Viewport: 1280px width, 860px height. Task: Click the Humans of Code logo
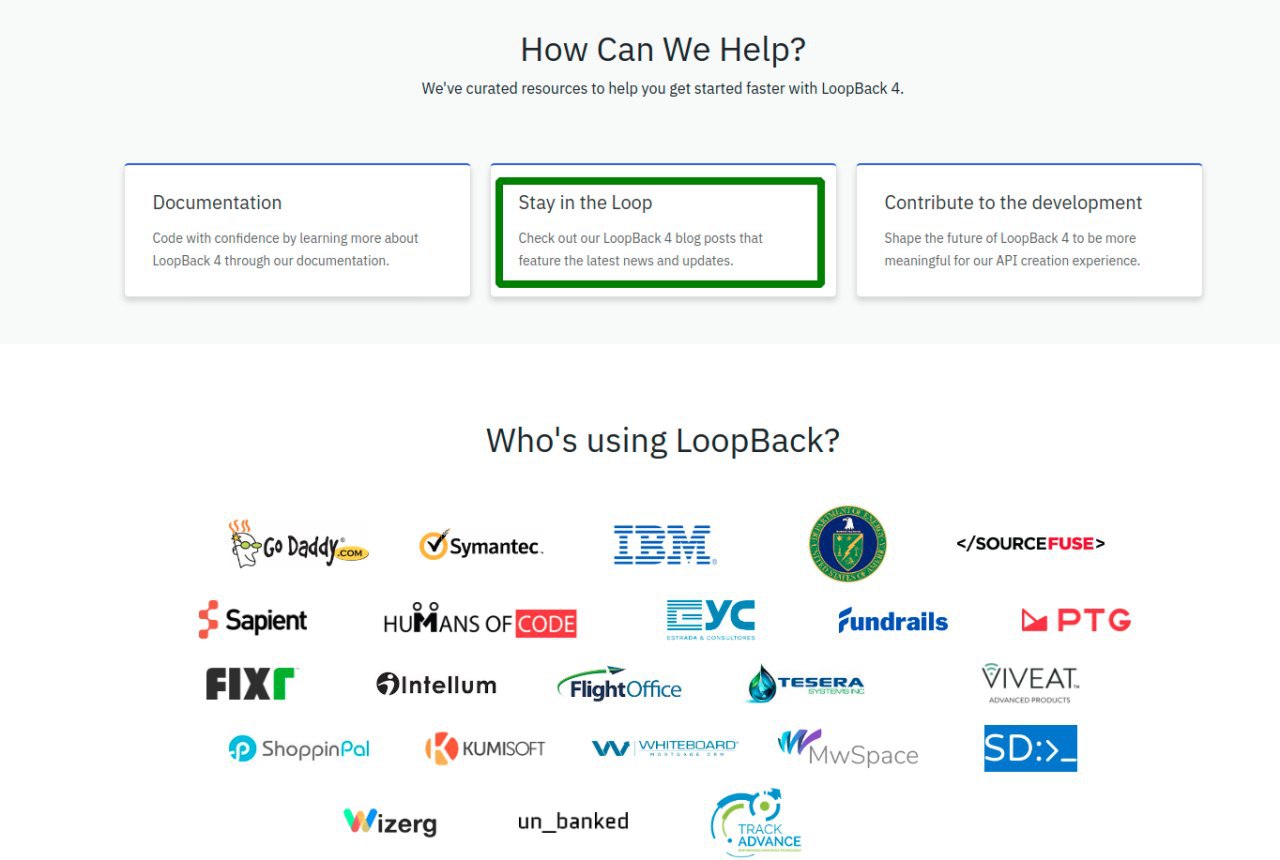click(x=480, y=621)
